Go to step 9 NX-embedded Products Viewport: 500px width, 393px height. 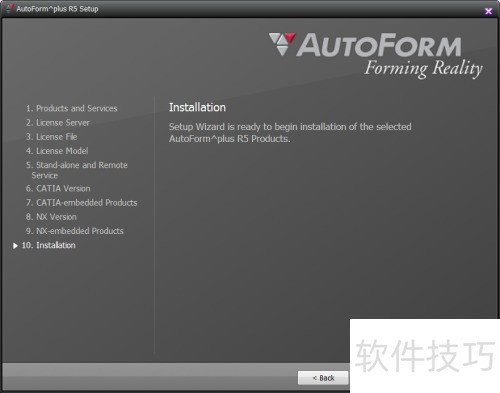coord(75,231)
